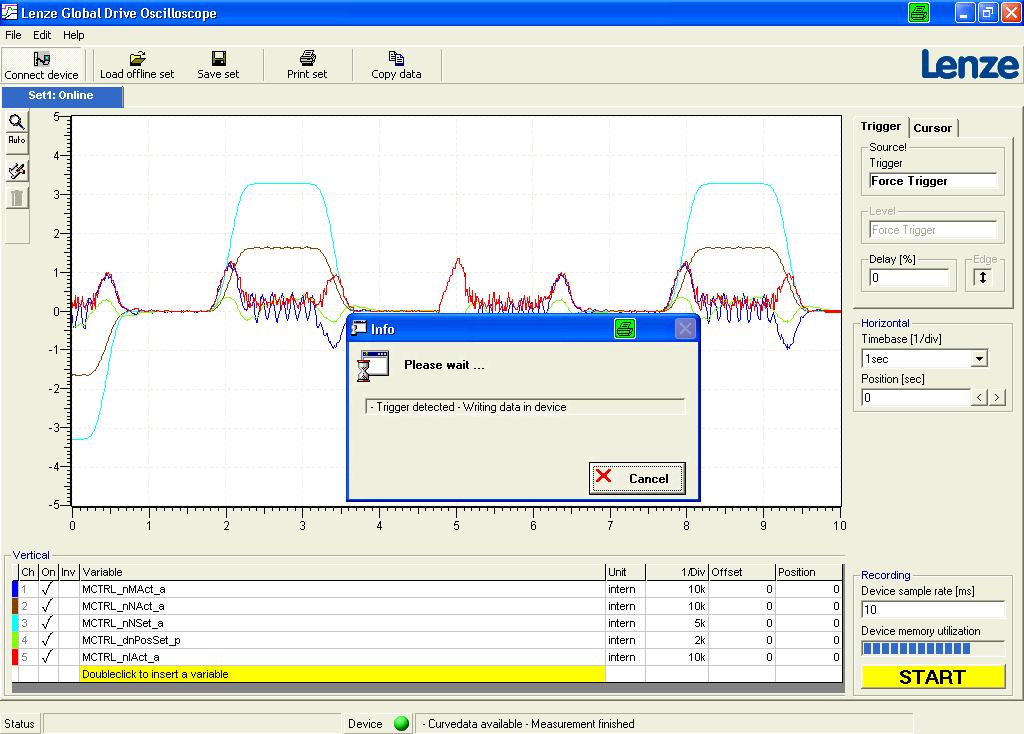
Task: Open the File menu
Action: pos(13,35)
